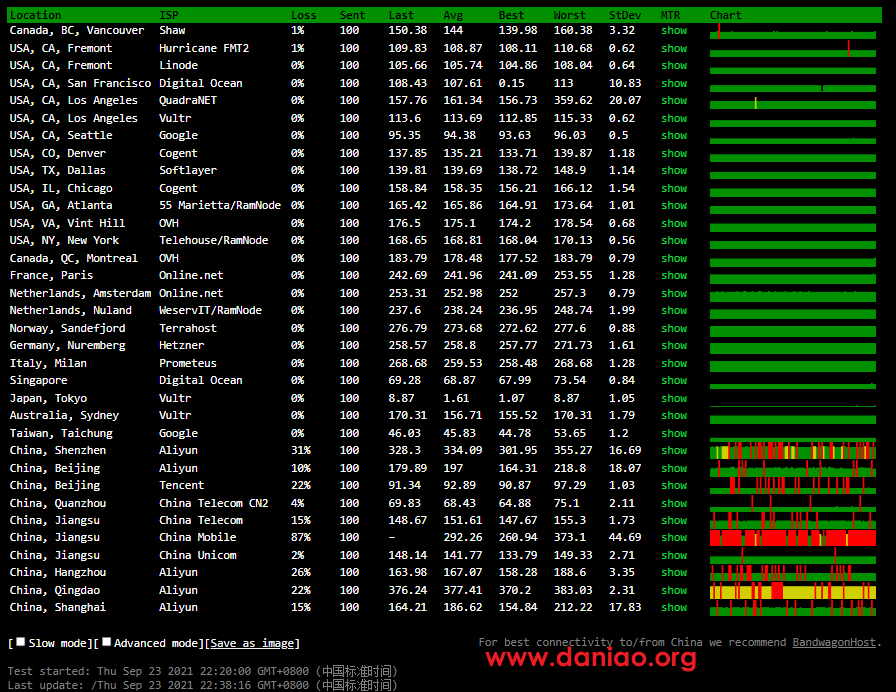Click the ISP column header

pos(169,15)
